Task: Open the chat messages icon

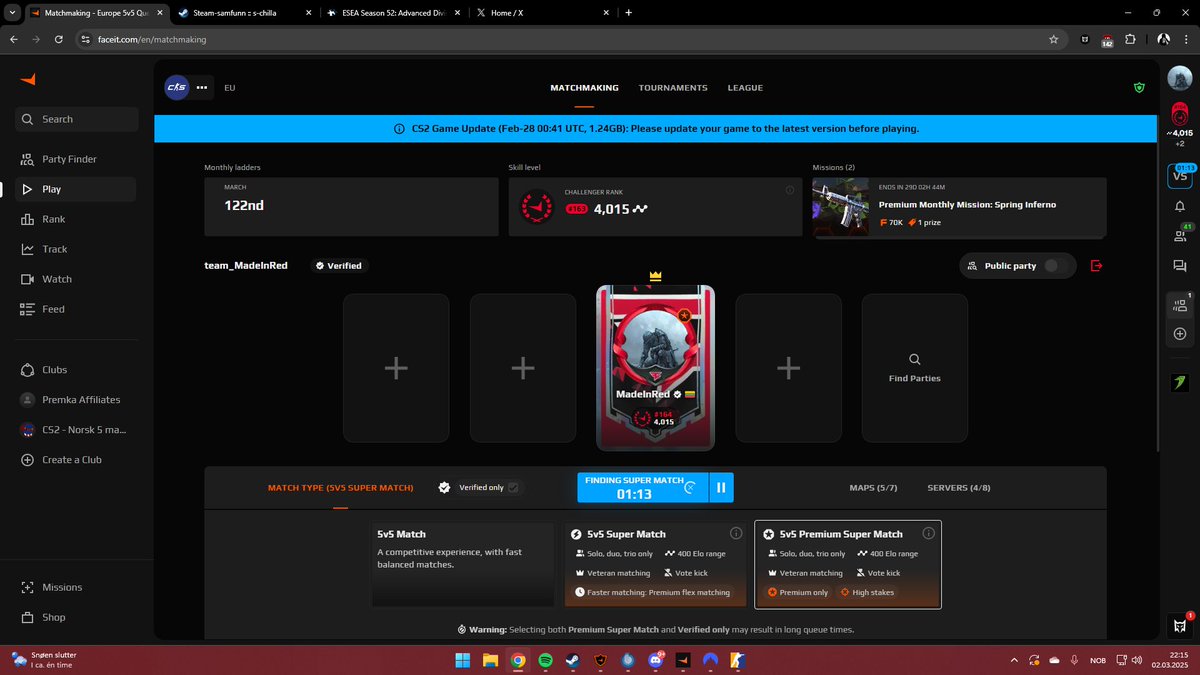Action: 1180,266
